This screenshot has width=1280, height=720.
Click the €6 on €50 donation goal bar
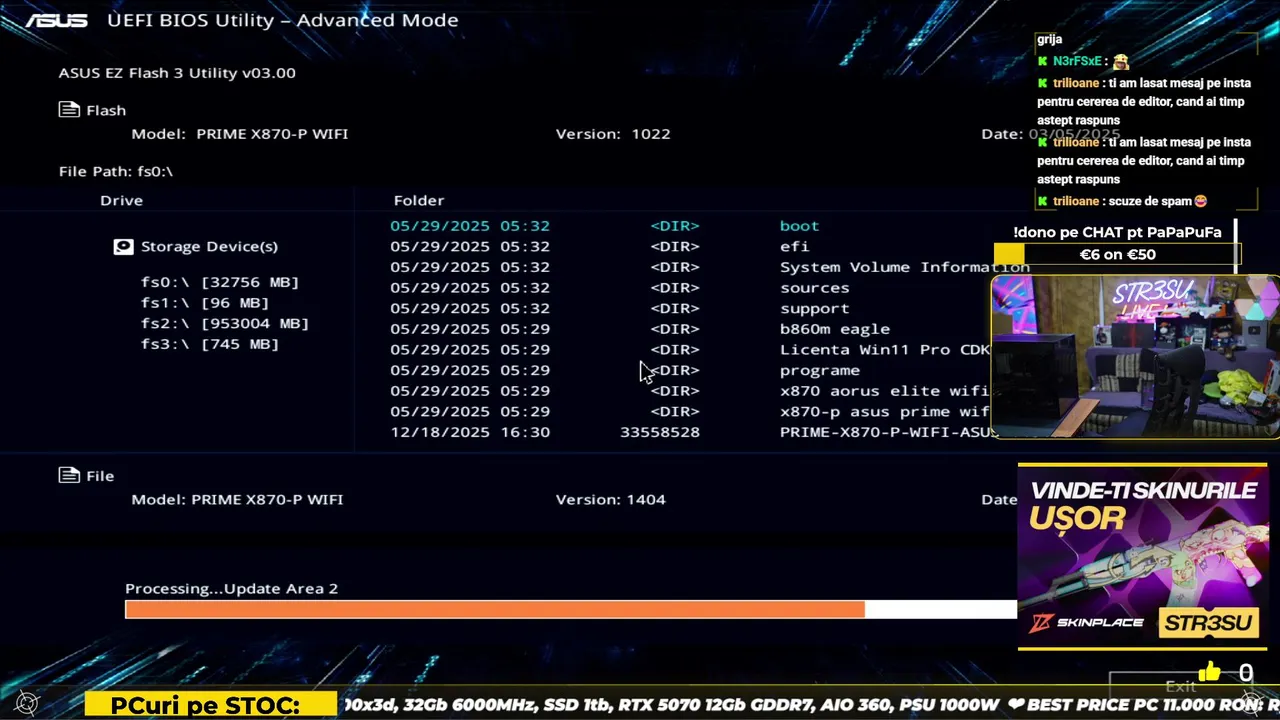pyautogui.click(x=1117, y=254)
